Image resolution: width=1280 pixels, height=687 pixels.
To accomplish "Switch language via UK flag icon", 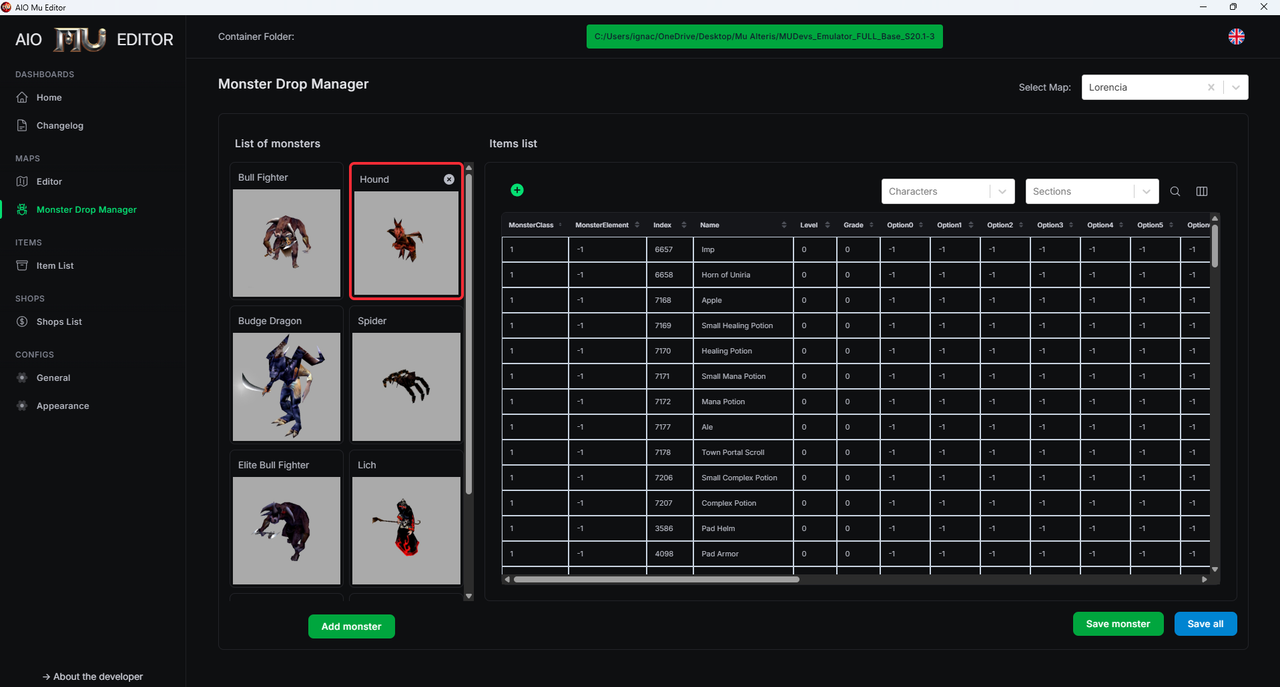I will (x=1237, y=37).
